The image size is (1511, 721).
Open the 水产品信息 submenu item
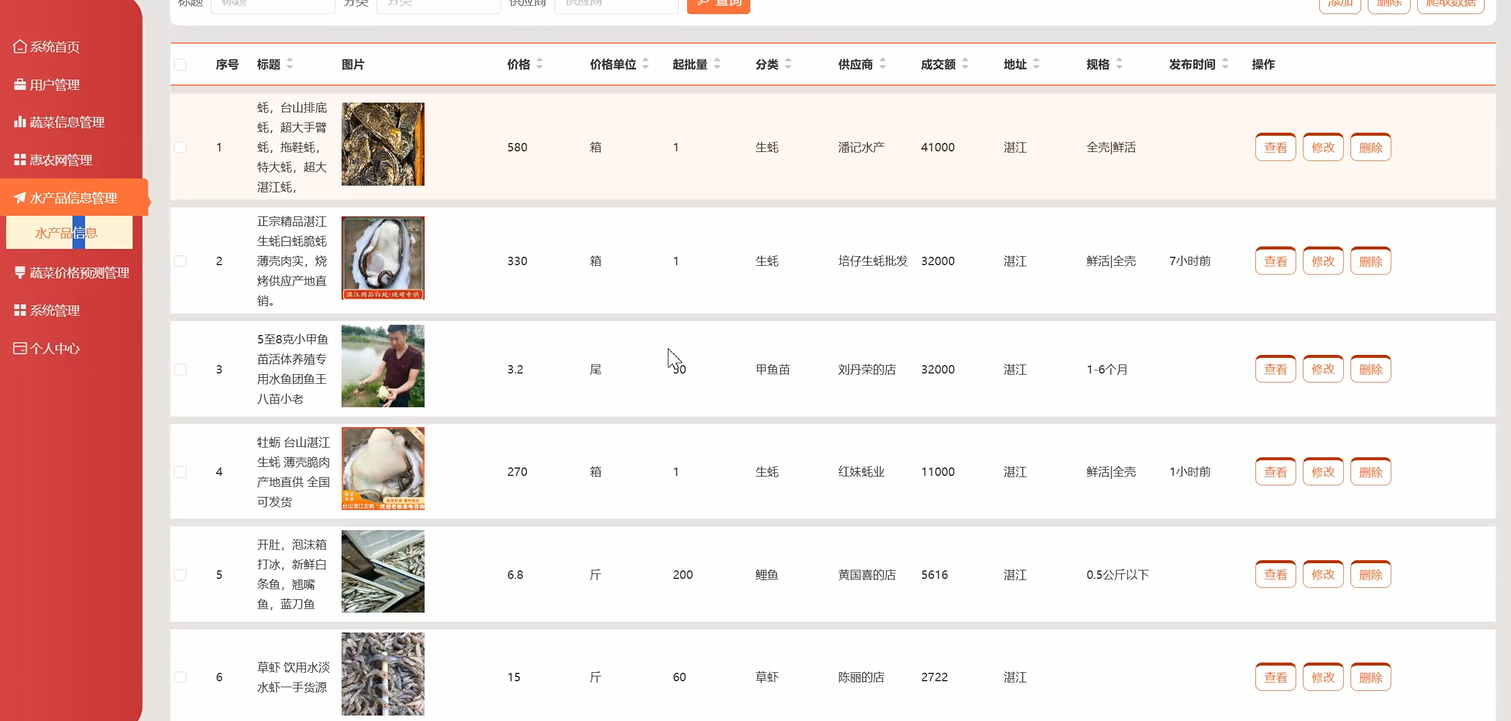(x=69, y=233)
